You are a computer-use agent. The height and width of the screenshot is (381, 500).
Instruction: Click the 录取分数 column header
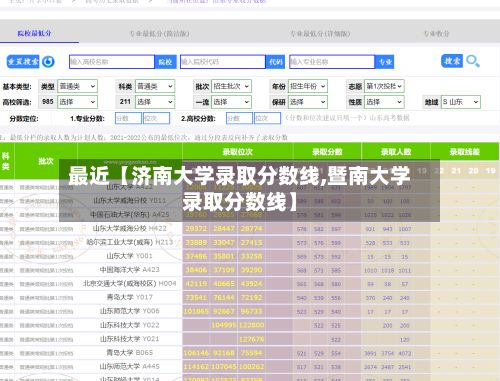click(x=327, y=152)
